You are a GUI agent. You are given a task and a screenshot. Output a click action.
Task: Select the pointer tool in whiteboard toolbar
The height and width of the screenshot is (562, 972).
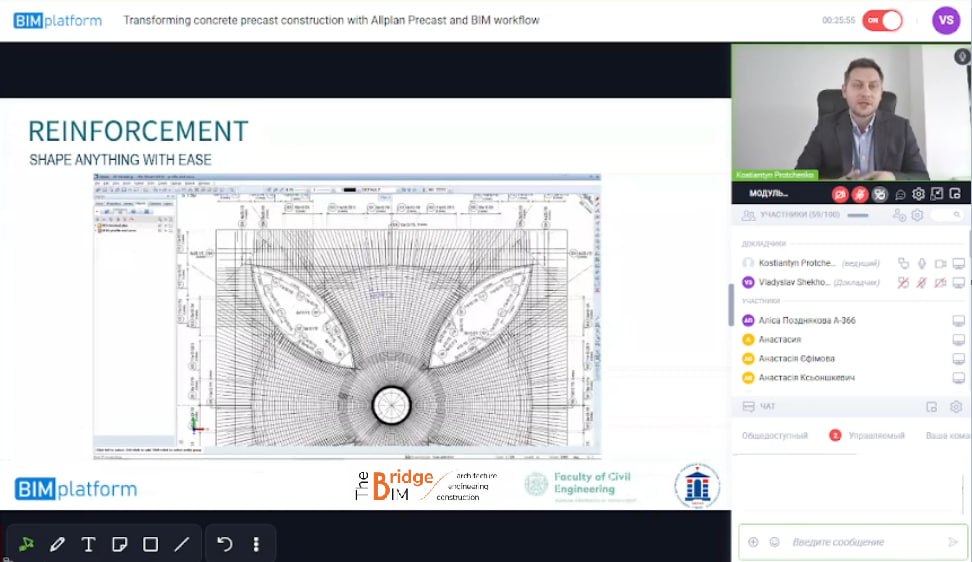pyautogui.click(x=26, y=544)
